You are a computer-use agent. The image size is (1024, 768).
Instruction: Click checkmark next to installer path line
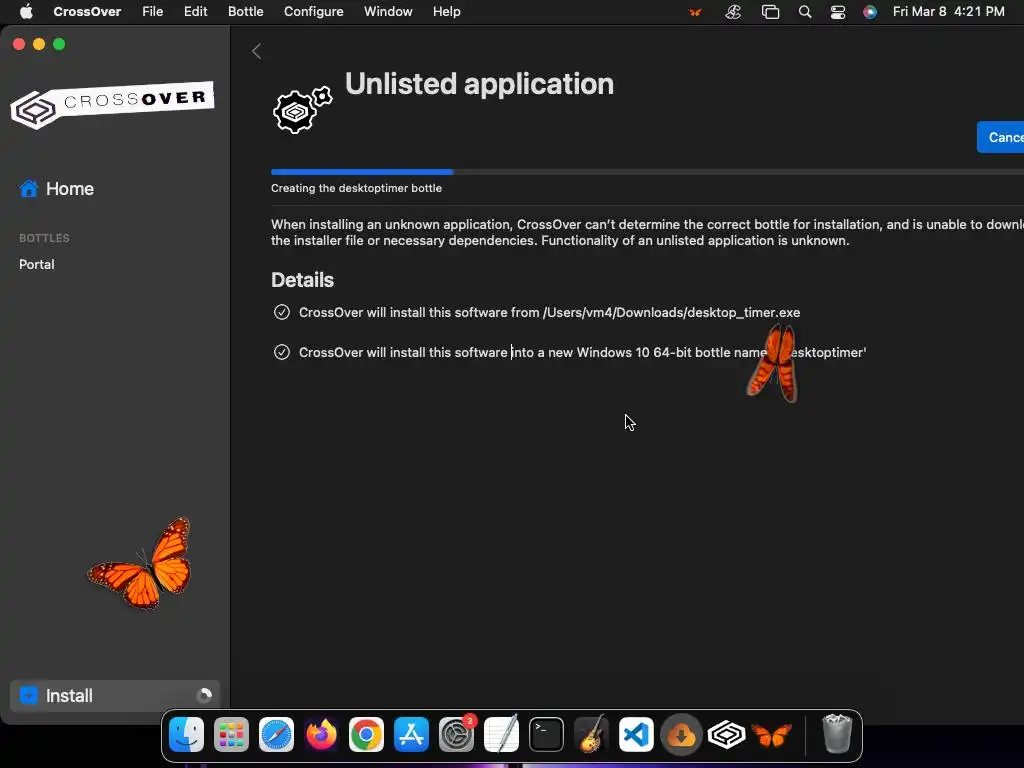[x=281, y=312]
